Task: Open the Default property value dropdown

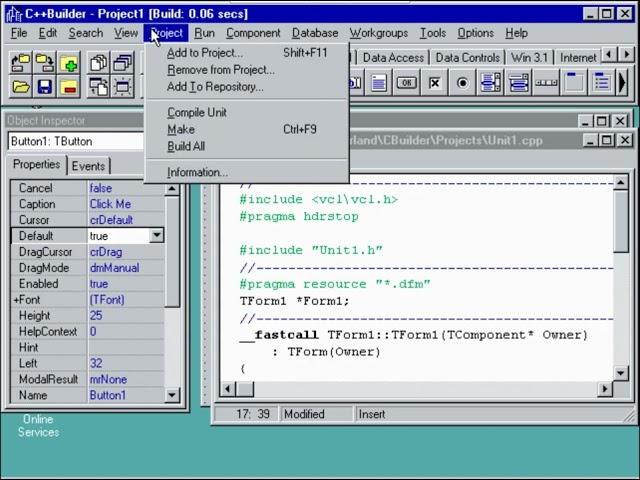Action: pyautogui.click(x=156, y=236)
